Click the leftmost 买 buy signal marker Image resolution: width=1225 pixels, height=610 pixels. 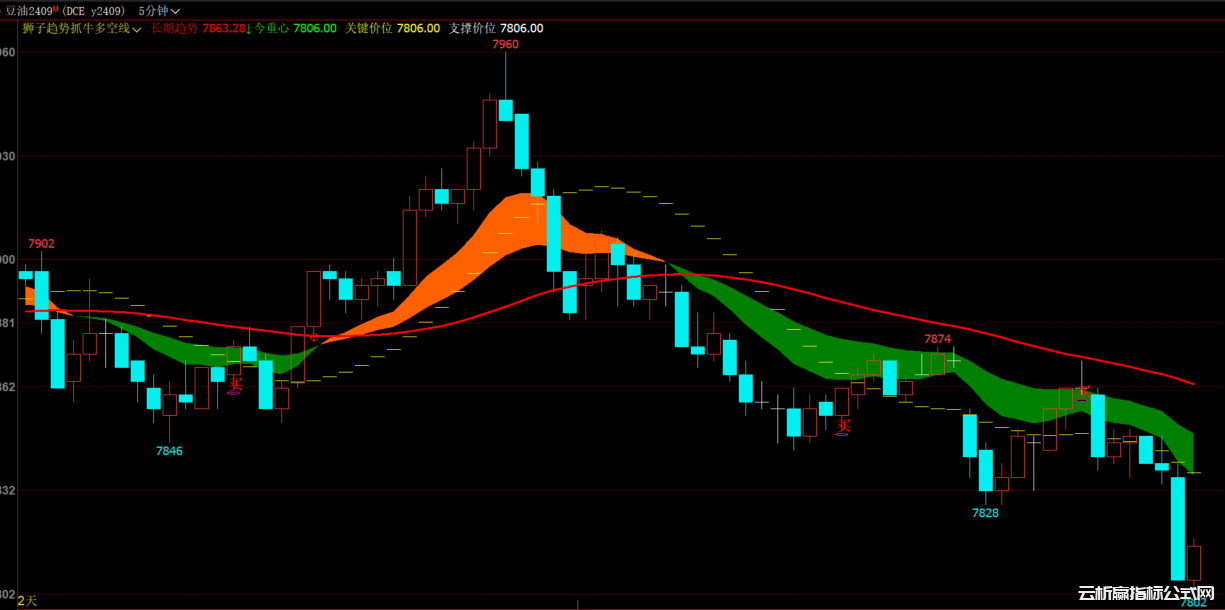[235, 384]
